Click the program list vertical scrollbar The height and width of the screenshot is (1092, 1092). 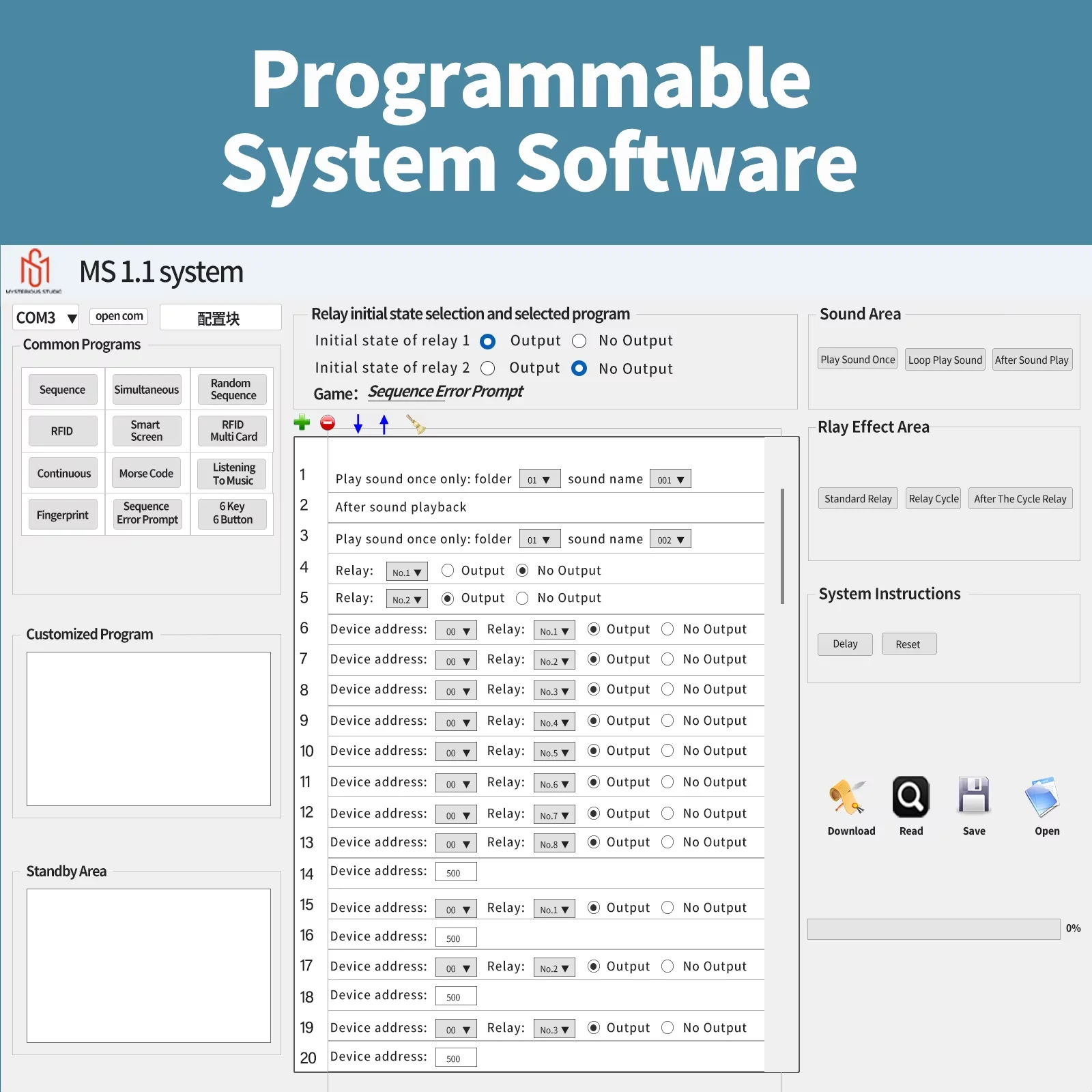[782, 546]
